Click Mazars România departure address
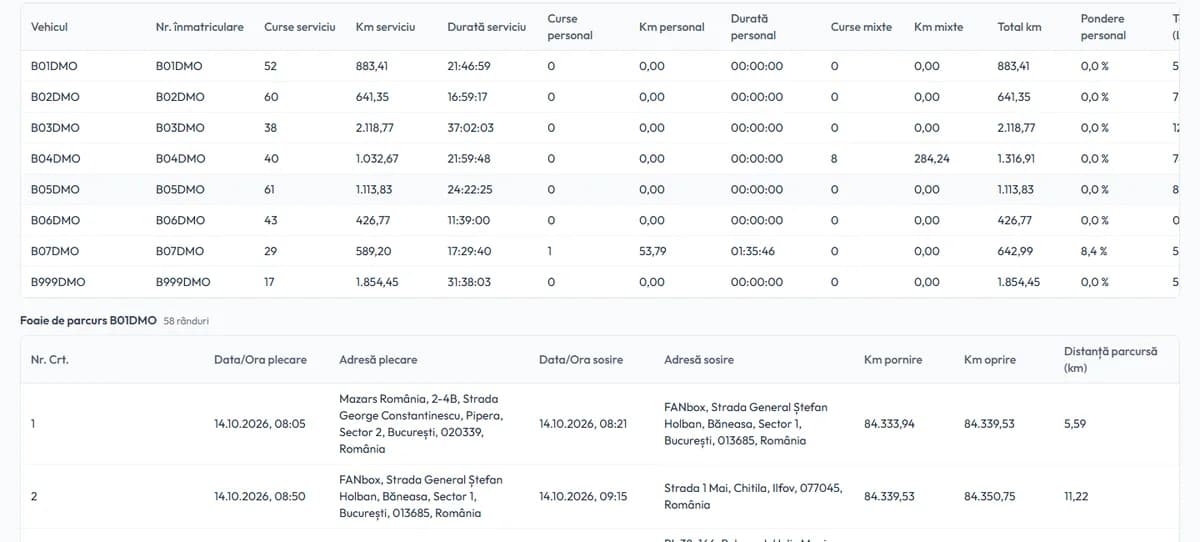 pos(421,424)
